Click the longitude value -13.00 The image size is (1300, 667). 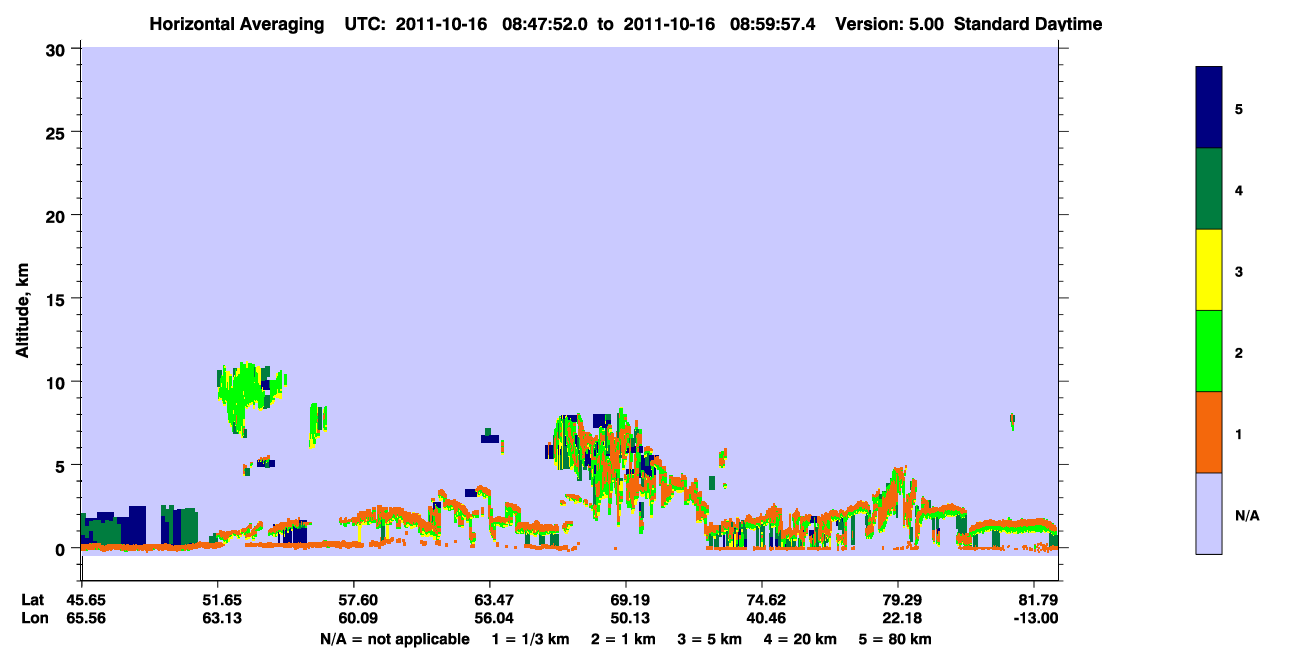click(1036, 618)
